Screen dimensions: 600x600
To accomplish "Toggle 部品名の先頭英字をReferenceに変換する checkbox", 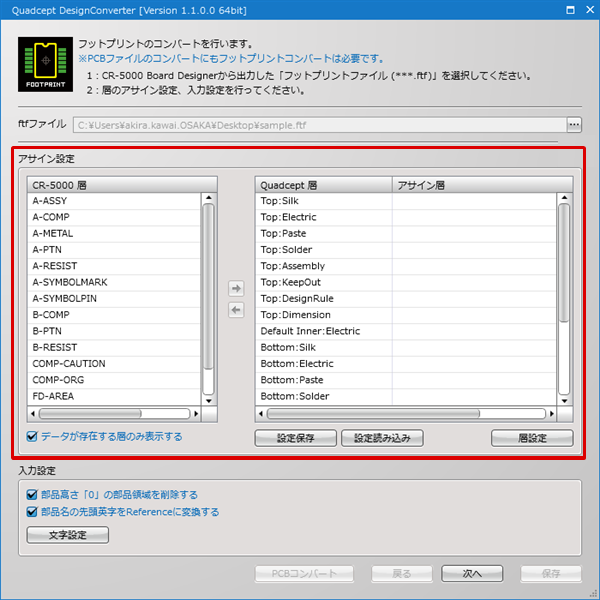I will click(x=32, y=512).
